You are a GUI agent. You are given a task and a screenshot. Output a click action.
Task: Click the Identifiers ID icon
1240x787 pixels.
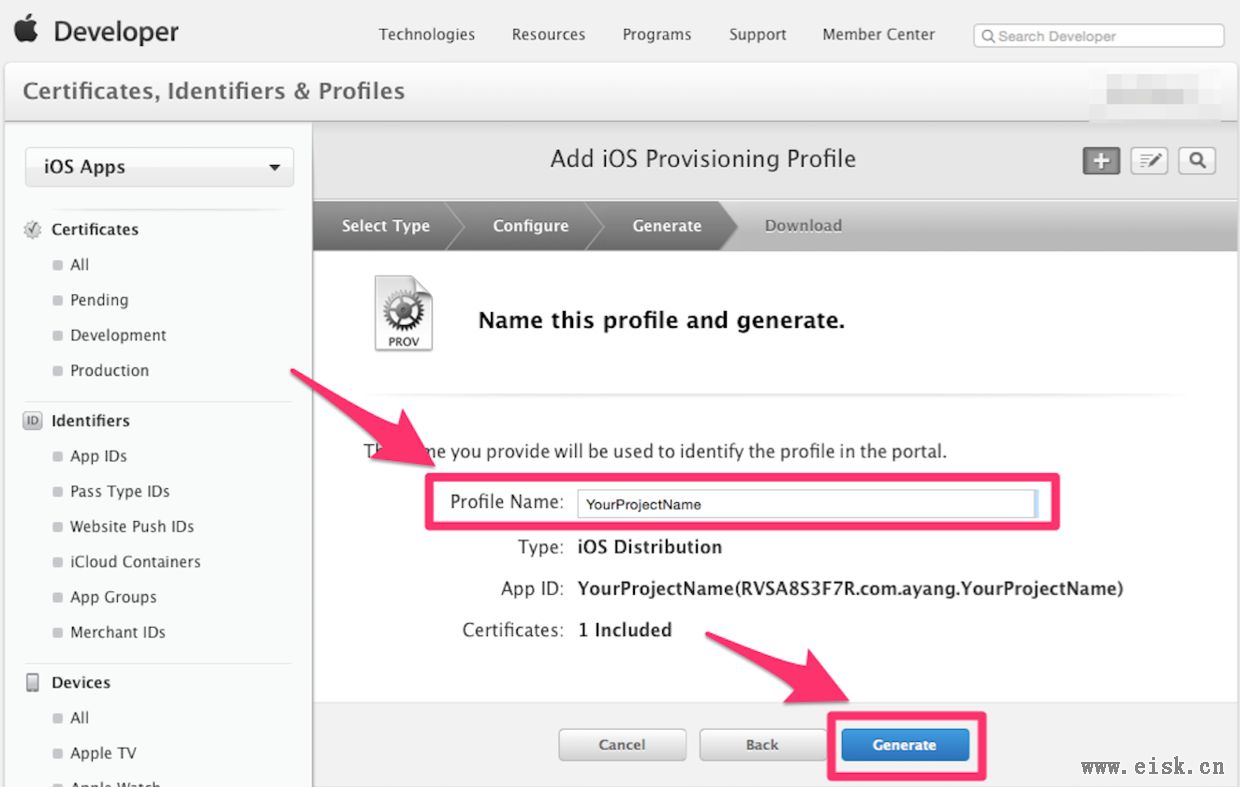coord(33,421)
